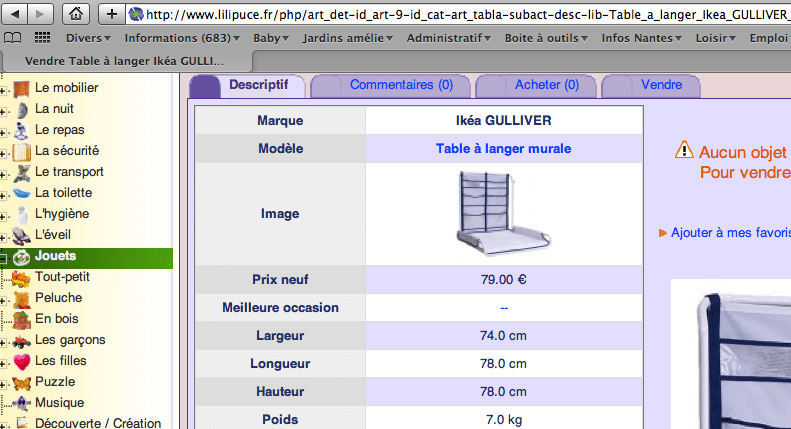Click the Tout-petit toy train icon
The width and height of the screenshot is (791, 429).
pyautogui.click(x=21, y=279)
